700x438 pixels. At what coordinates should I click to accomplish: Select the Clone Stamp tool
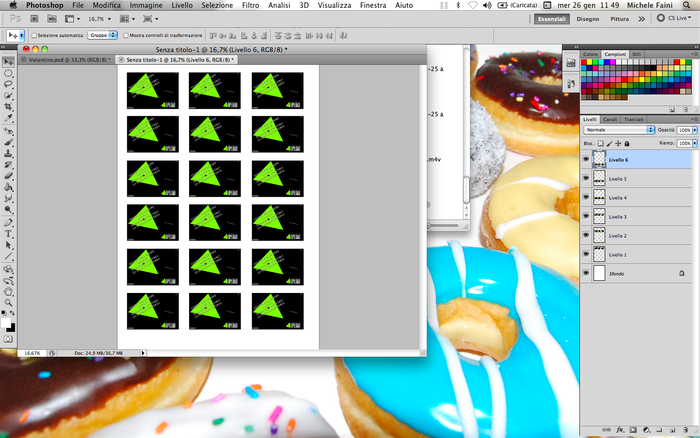[8, 154]
